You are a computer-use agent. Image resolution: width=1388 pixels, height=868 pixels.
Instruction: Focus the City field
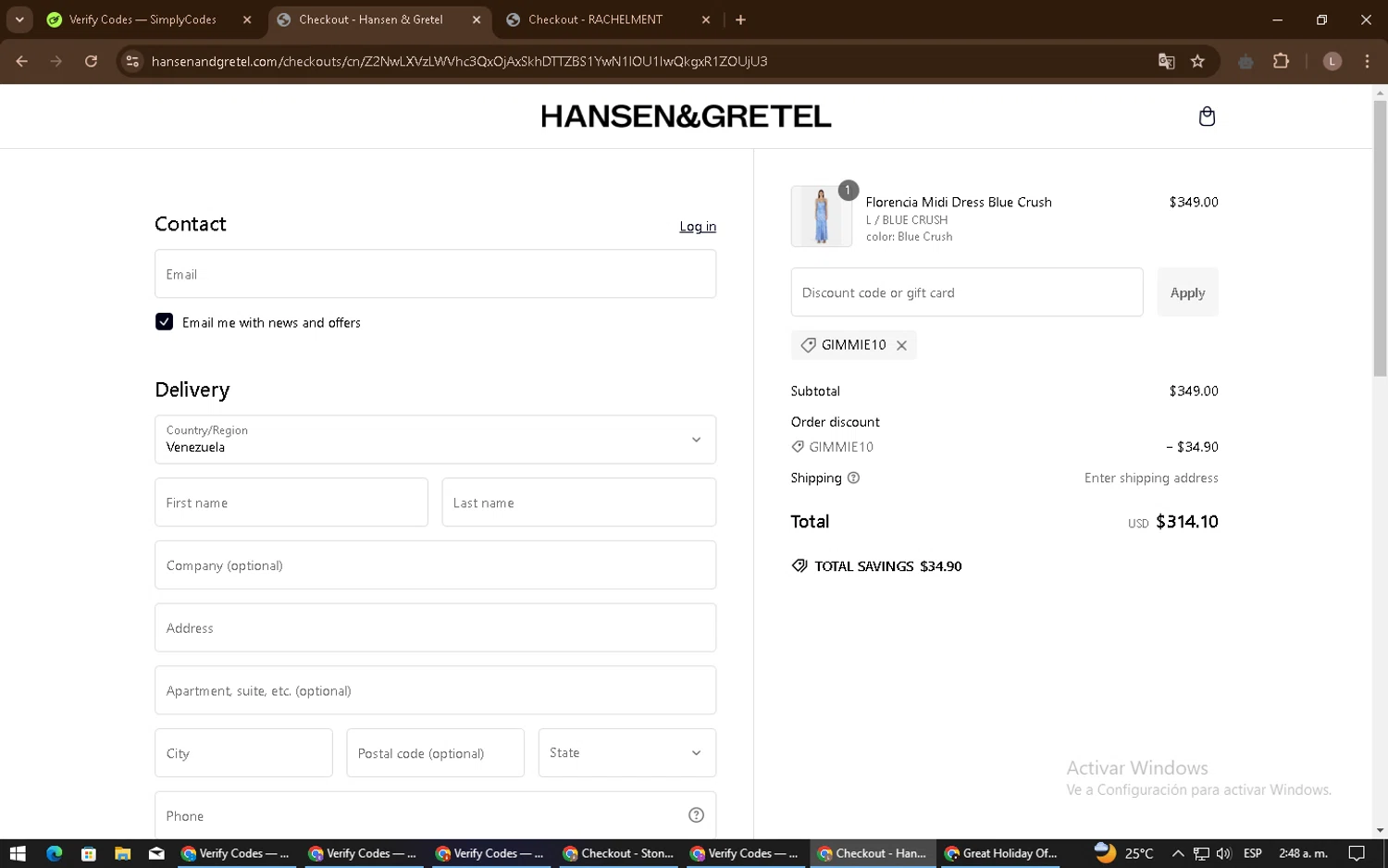[243, 752]
